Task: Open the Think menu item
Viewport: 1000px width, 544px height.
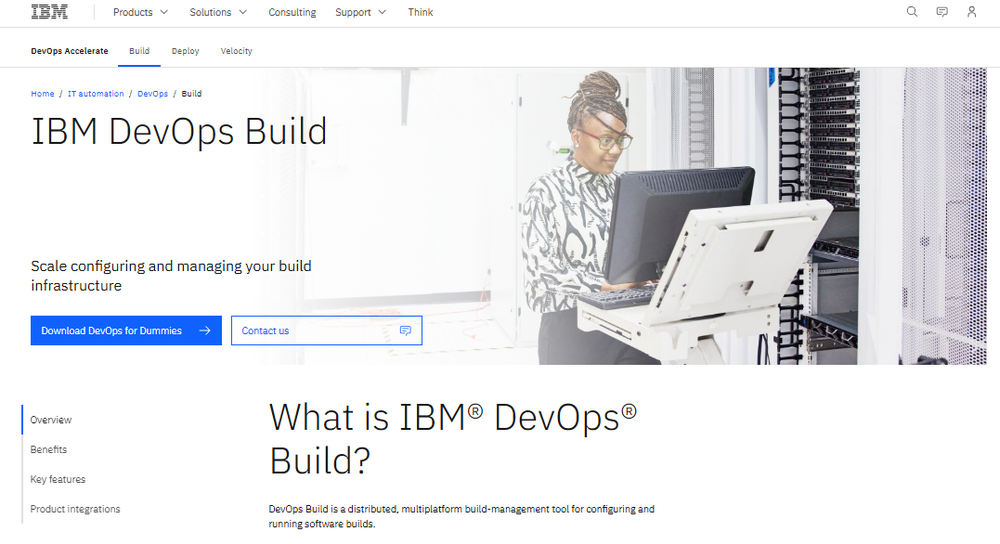Action: point(420,12)
